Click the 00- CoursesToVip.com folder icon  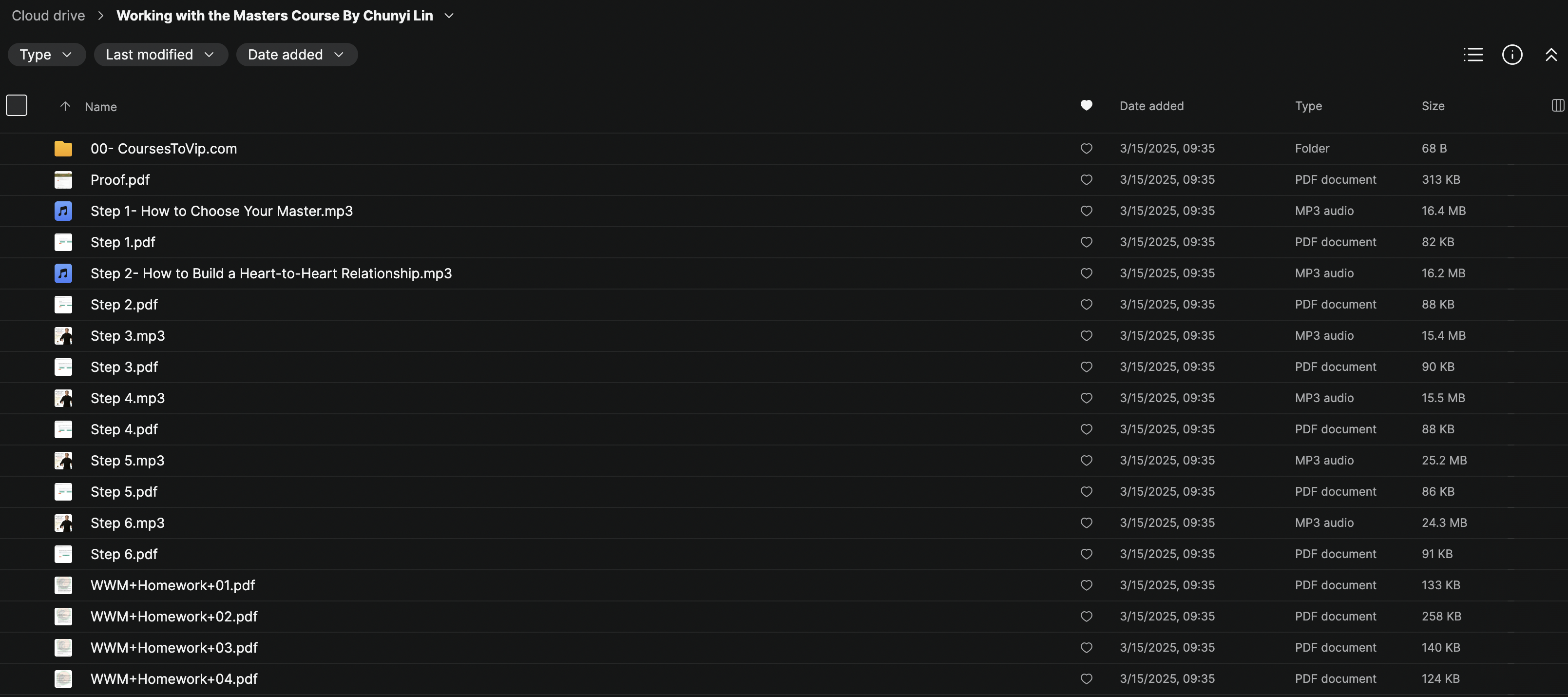point(63,149)
